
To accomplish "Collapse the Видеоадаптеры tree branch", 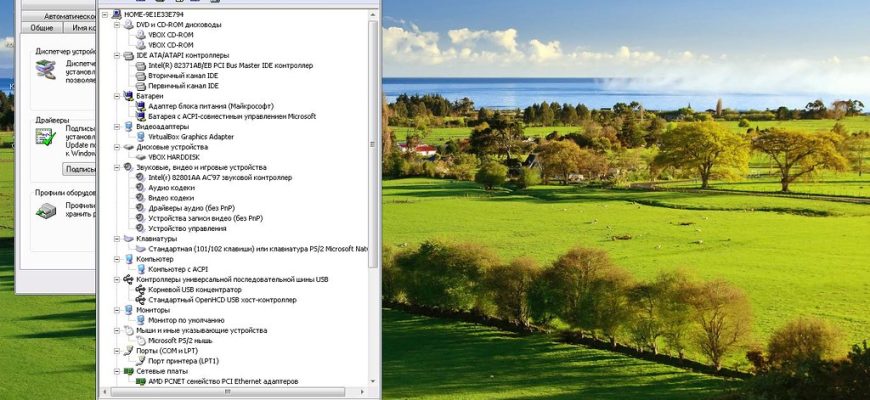I will (x=116, y=127).
